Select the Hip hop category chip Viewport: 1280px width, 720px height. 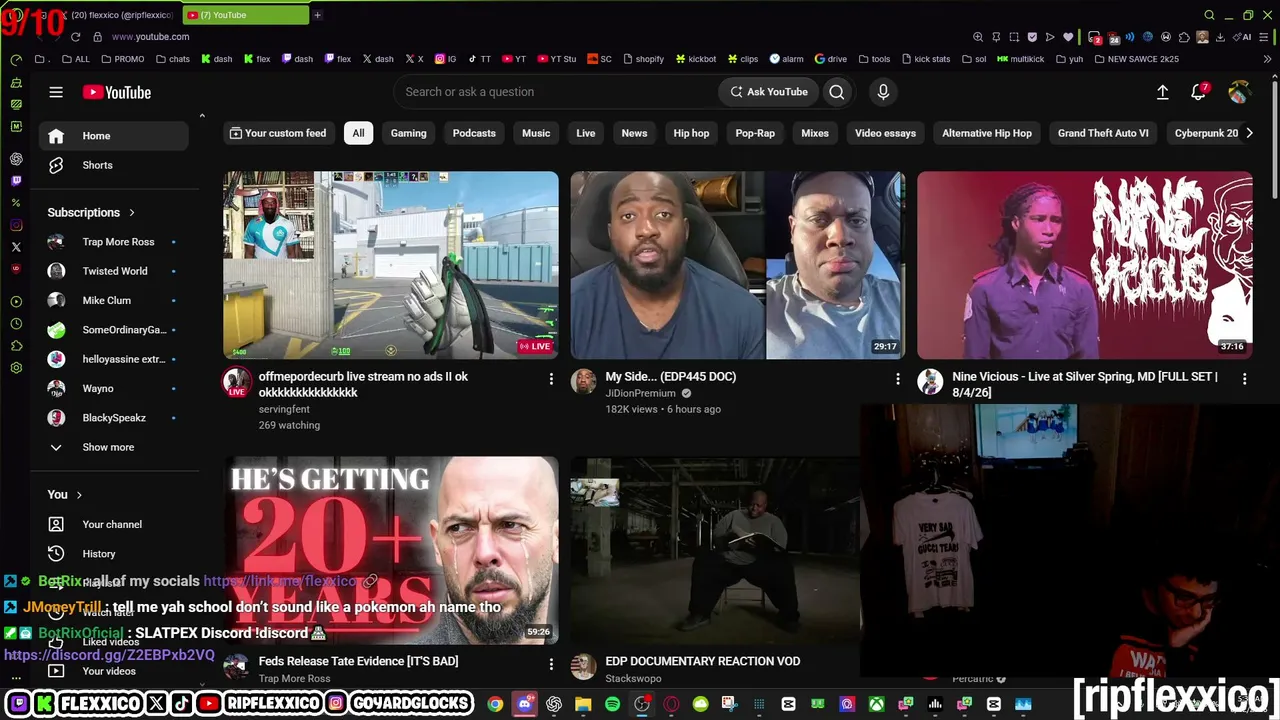click(691, 133)
